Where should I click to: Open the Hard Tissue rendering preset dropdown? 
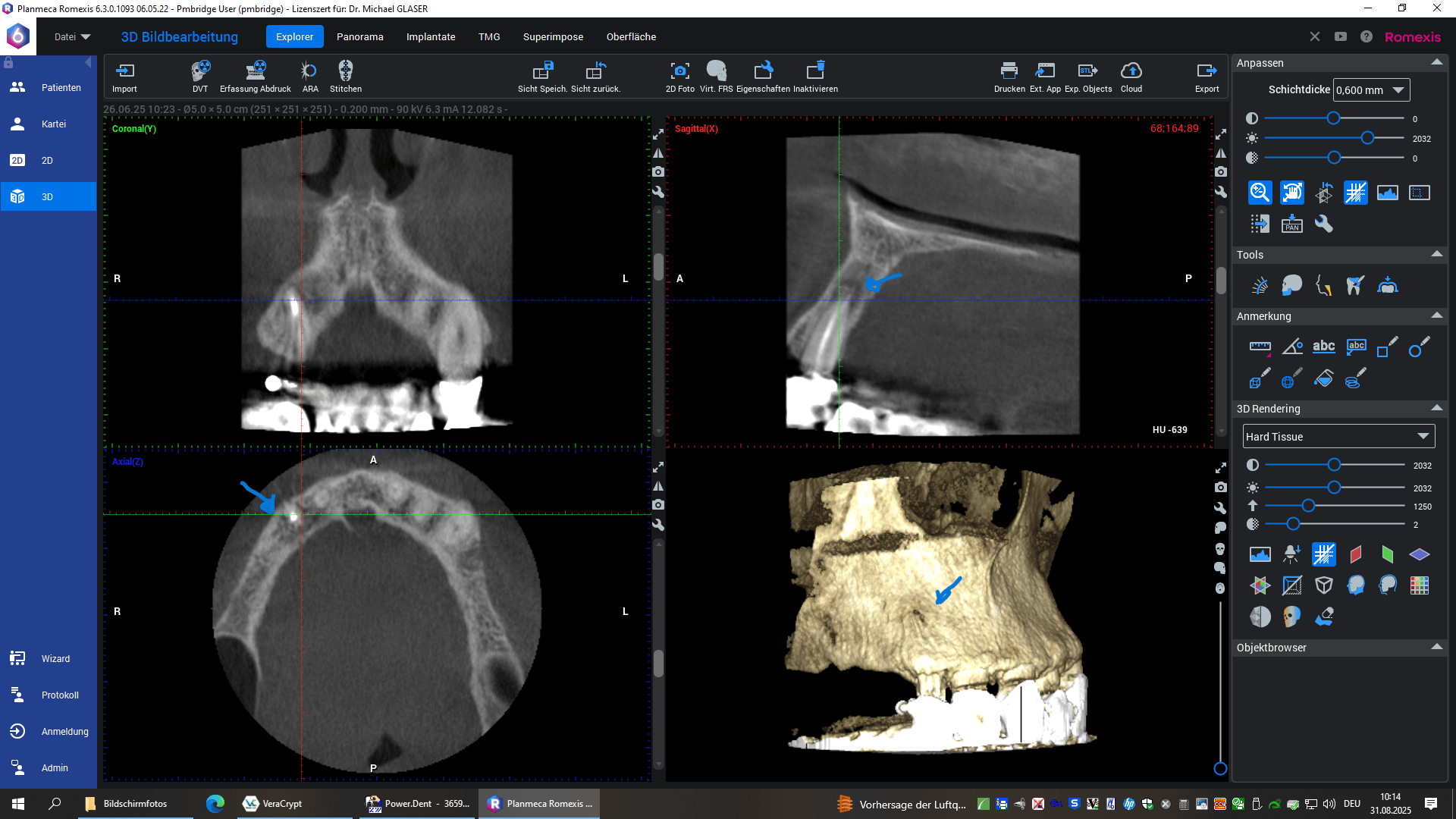tap(1338, 436)
